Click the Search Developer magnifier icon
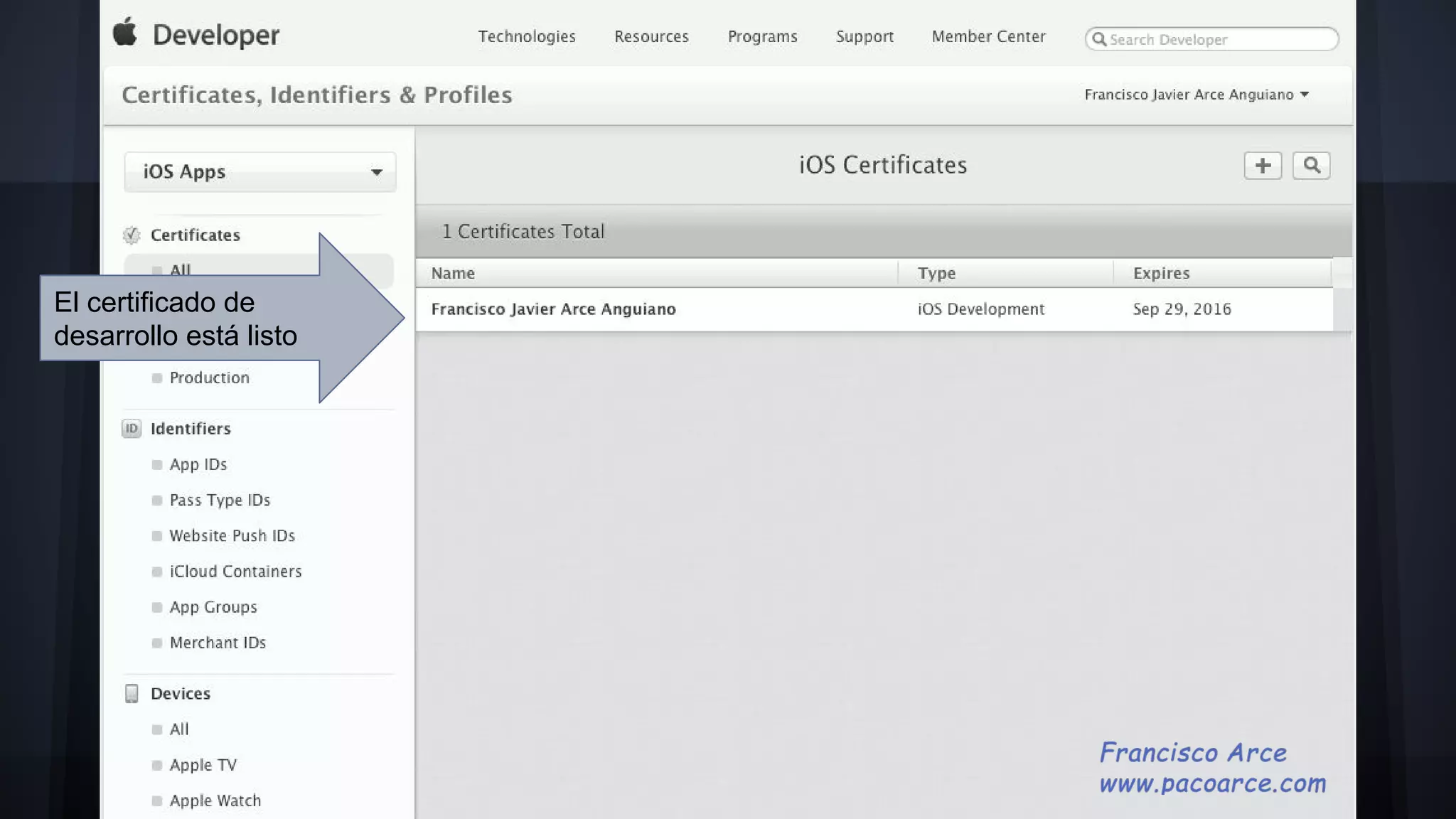This screenshot has width=1456, height=819. (1099, 39)
